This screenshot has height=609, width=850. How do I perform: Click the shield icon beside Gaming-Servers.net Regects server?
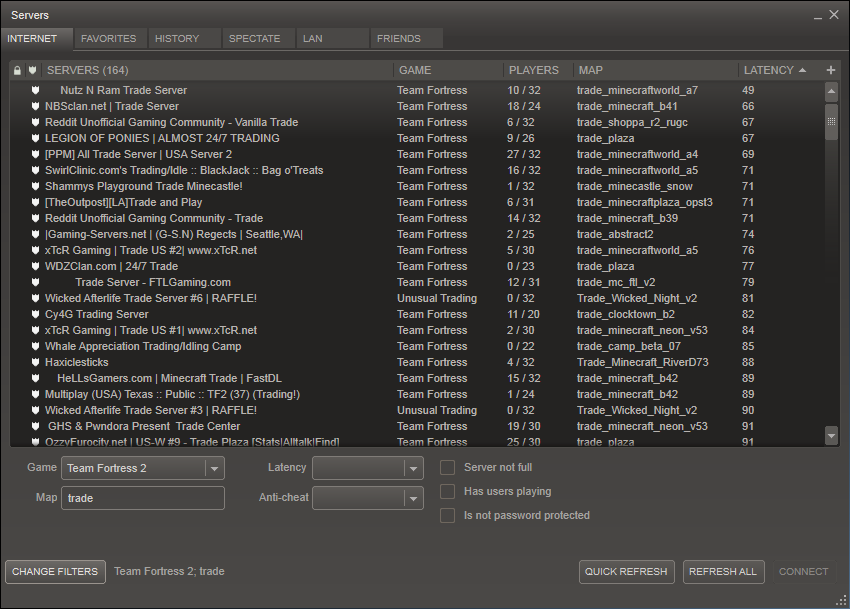[x=35, y=234]
